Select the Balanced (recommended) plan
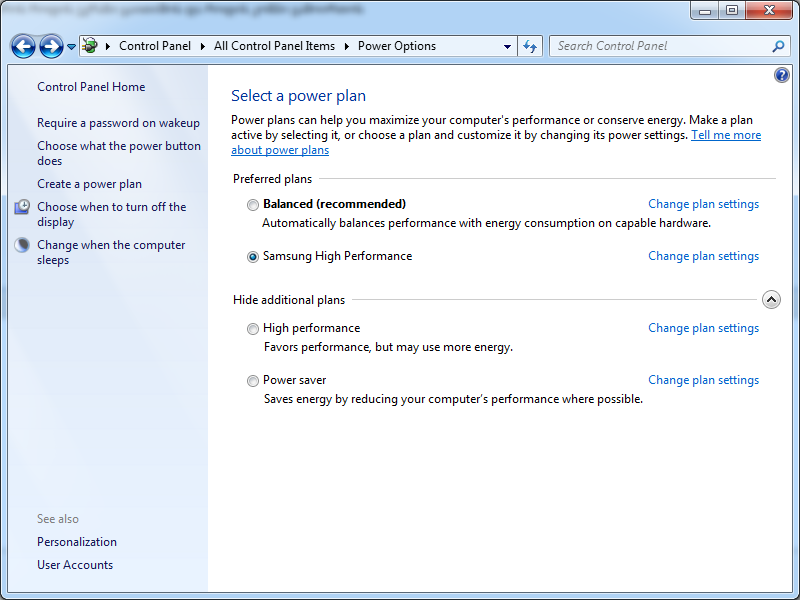800x600 pixels. coord(253,205)
